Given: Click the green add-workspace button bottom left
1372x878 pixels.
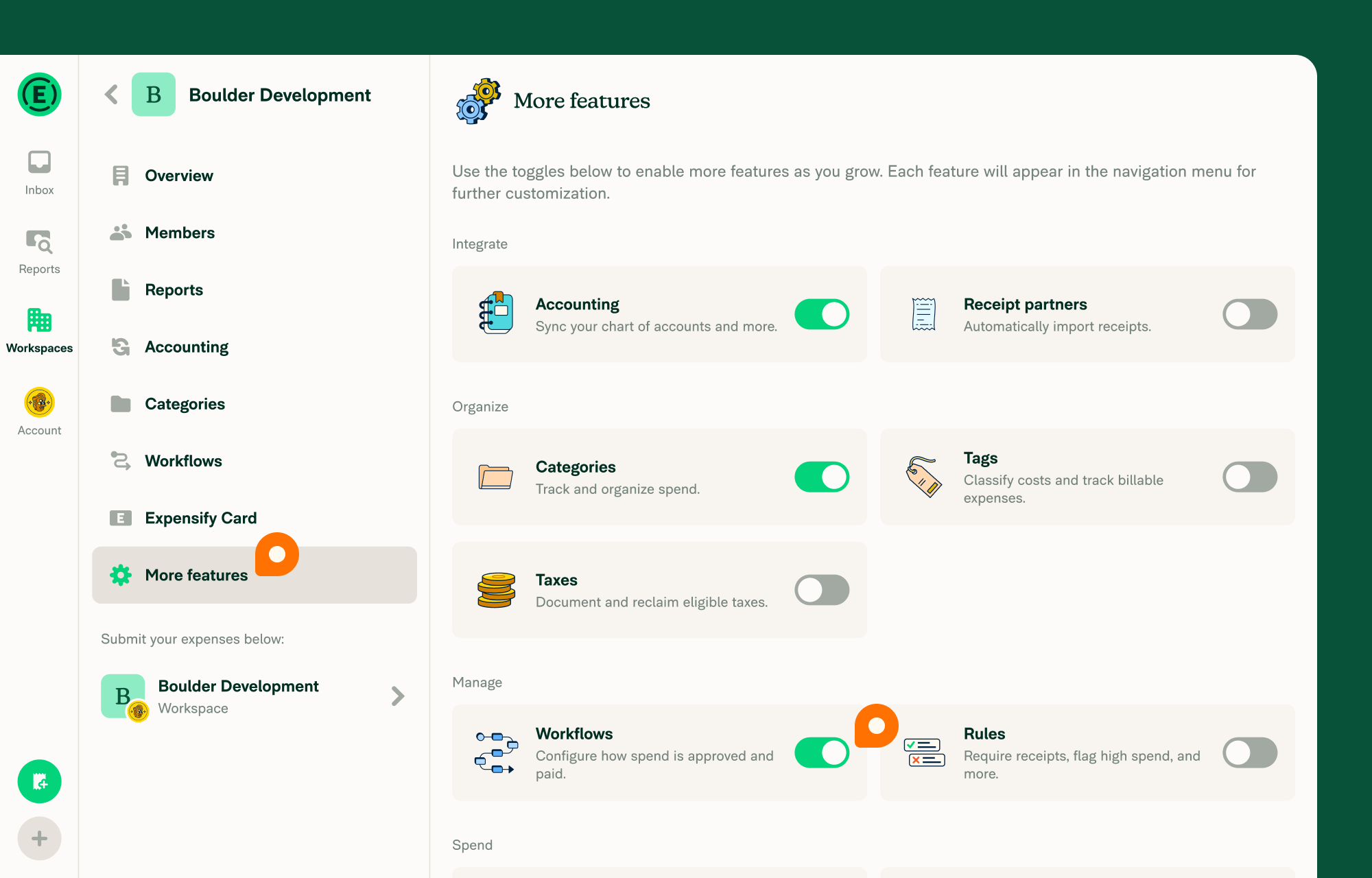Looking at the screenshot, I should [x=39, y=781].
